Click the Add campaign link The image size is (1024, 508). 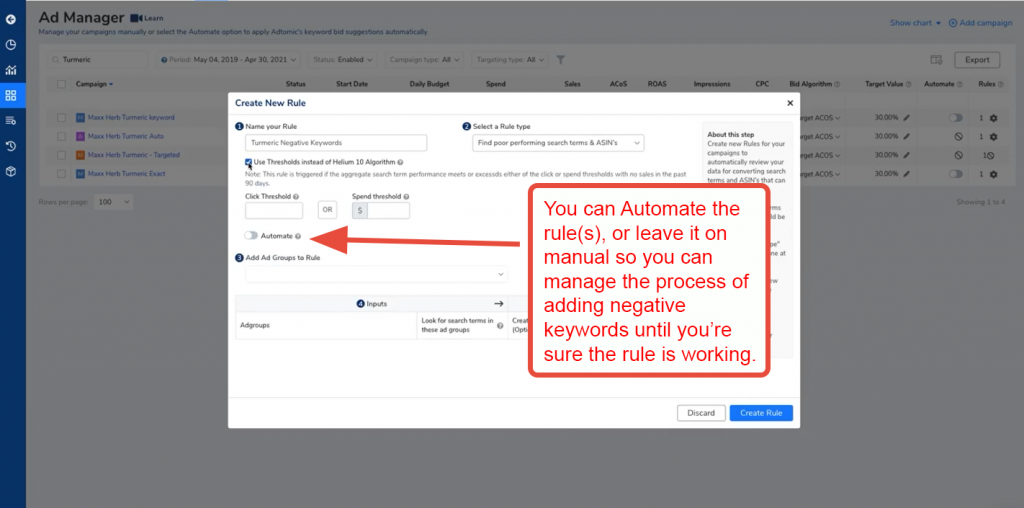(980, 23)
